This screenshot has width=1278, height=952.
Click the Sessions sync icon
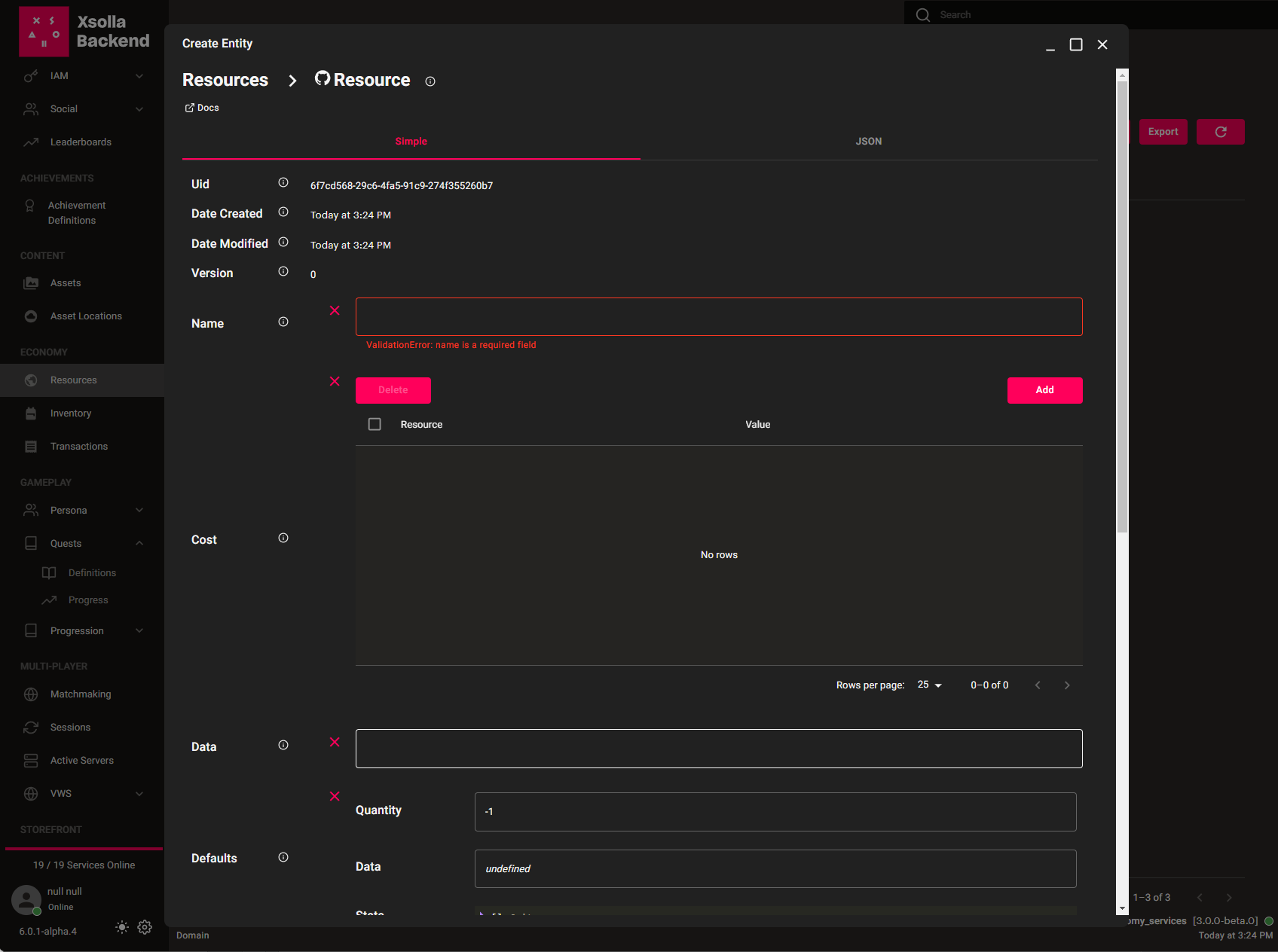tap(31, 728)
